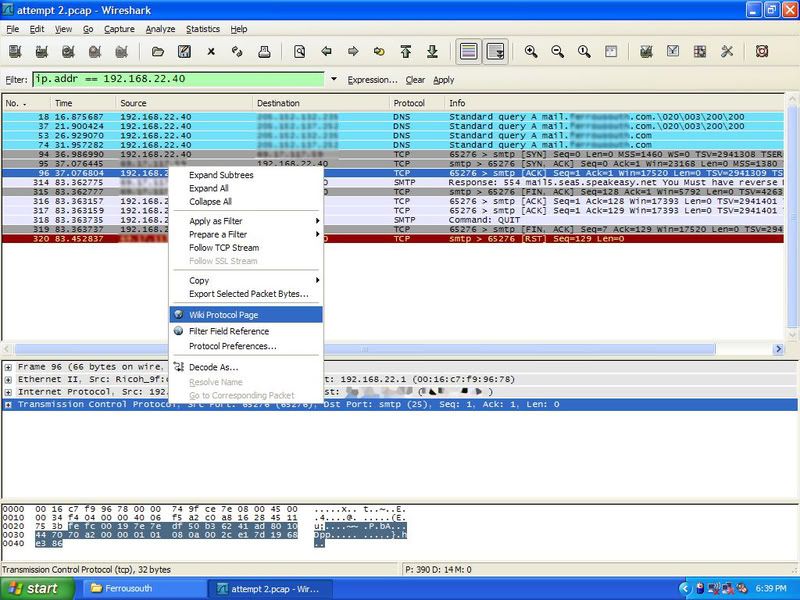
Task: Toggle auto scroll in live capture
Action: click(495, 51)
